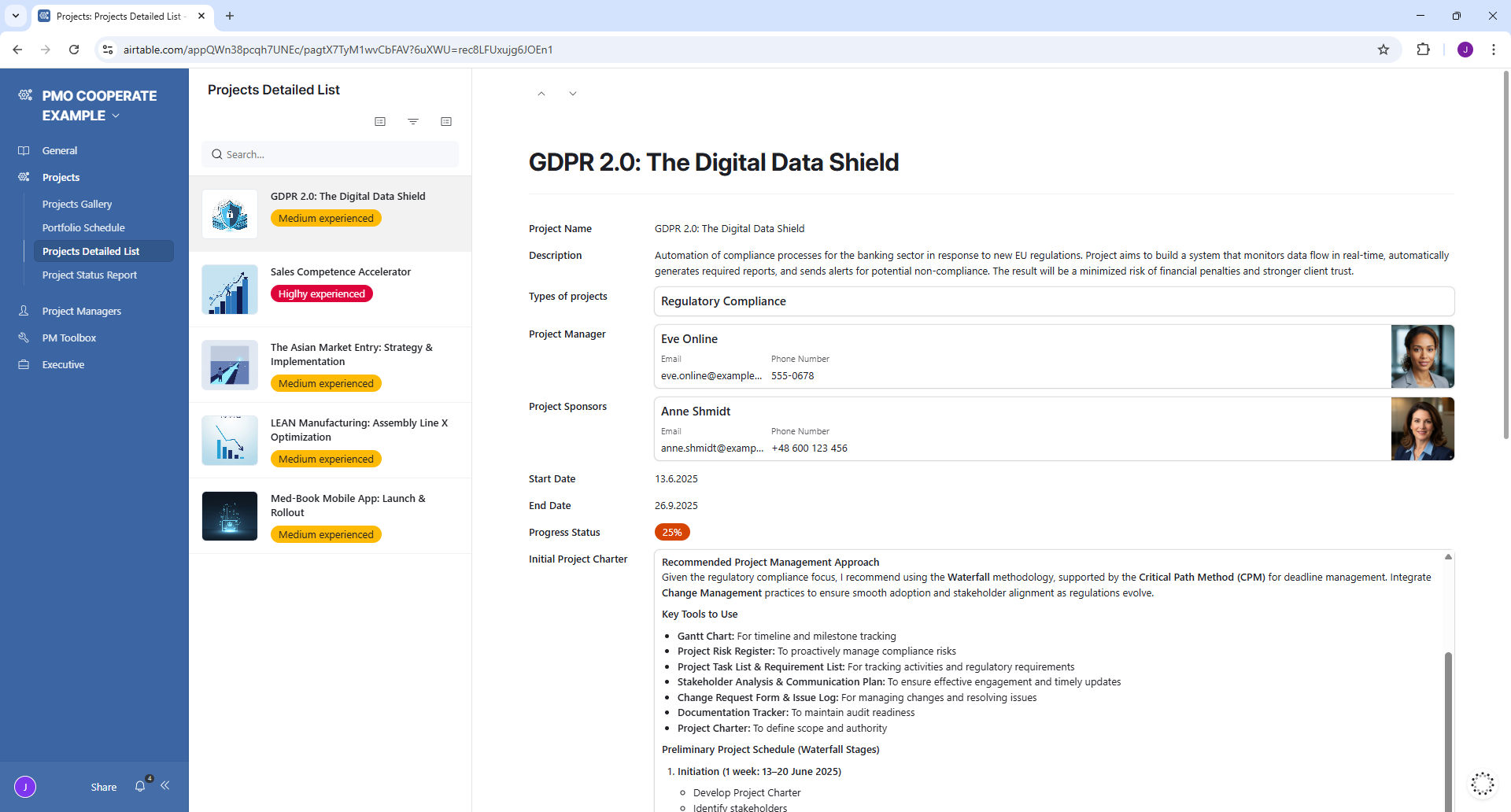Click the user avatar in sidebar footer
Screen dimensions: 1511x812
25,786
